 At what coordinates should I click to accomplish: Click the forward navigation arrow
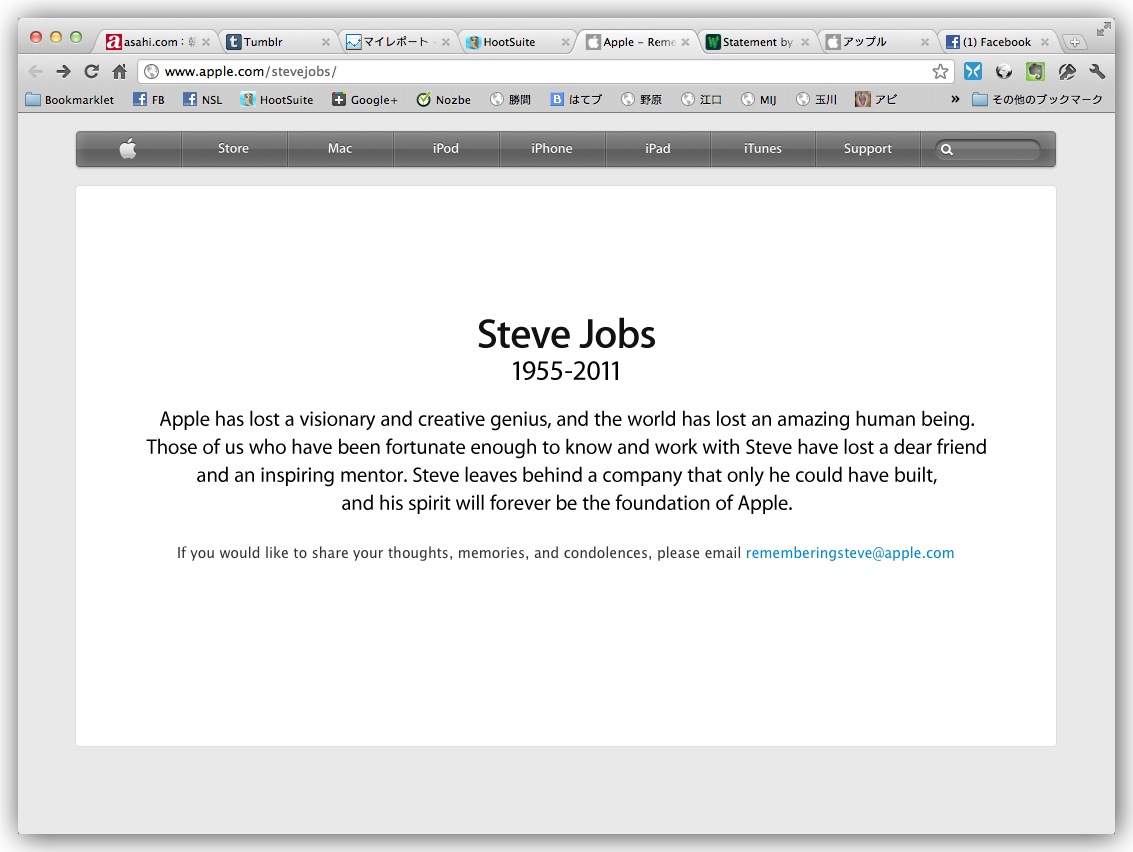pyautogui.click(x=63, y=71)
